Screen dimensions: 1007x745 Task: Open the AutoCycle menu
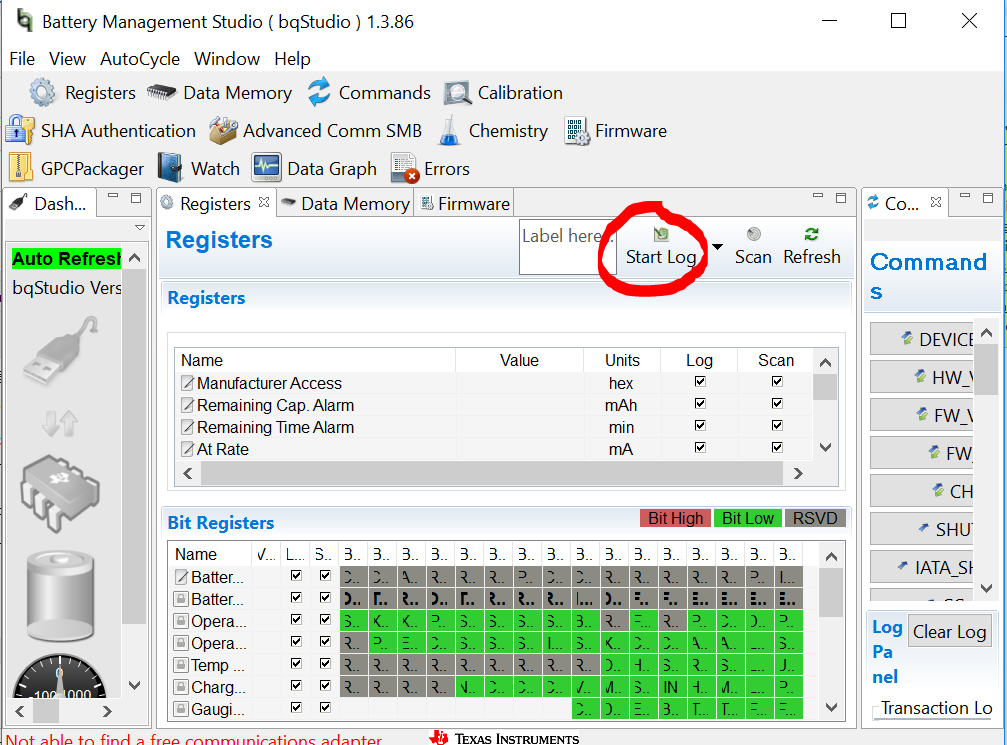tap(140, 59)
